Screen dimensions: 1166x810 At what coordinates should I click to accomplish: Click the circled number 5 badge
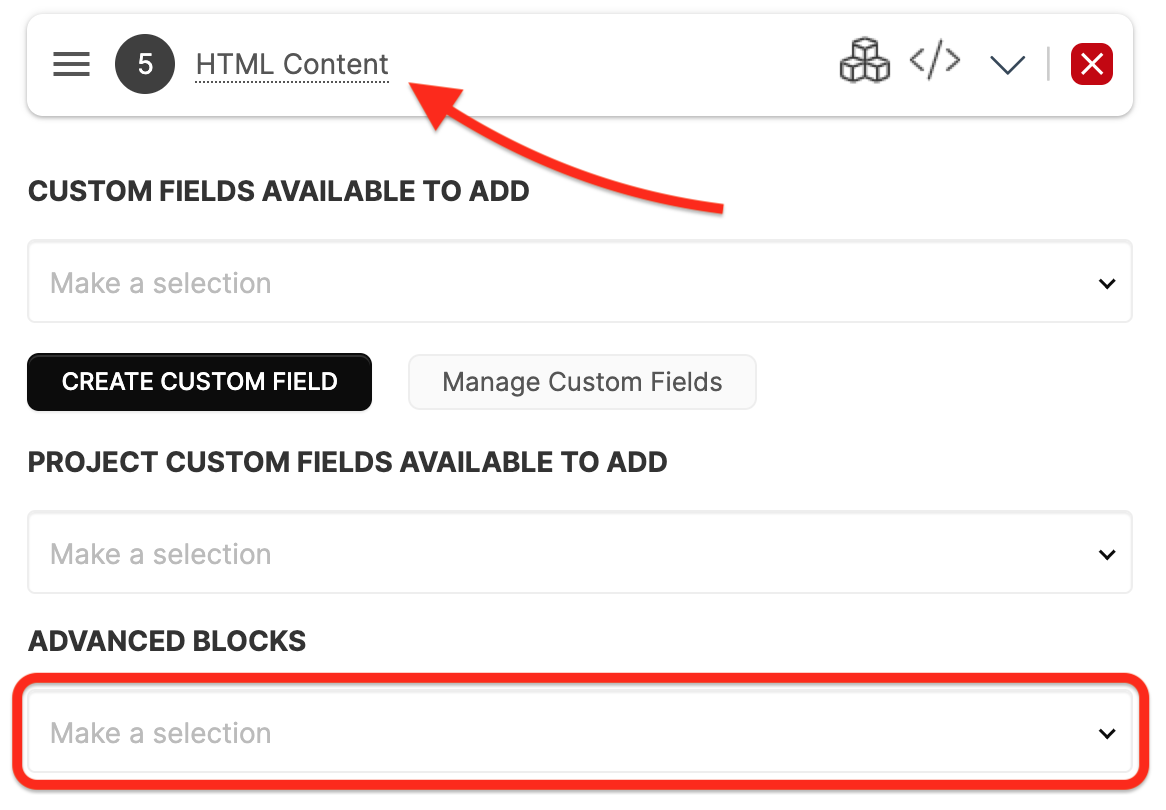coord(145,64)
